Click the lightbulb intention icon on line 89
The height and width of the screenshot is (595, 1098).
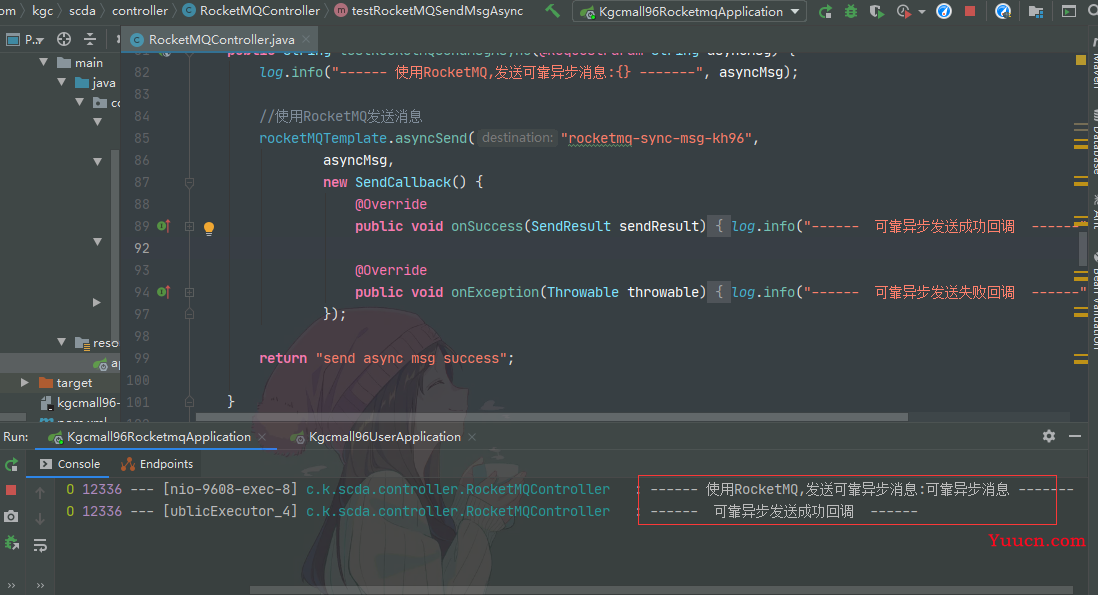209,228
